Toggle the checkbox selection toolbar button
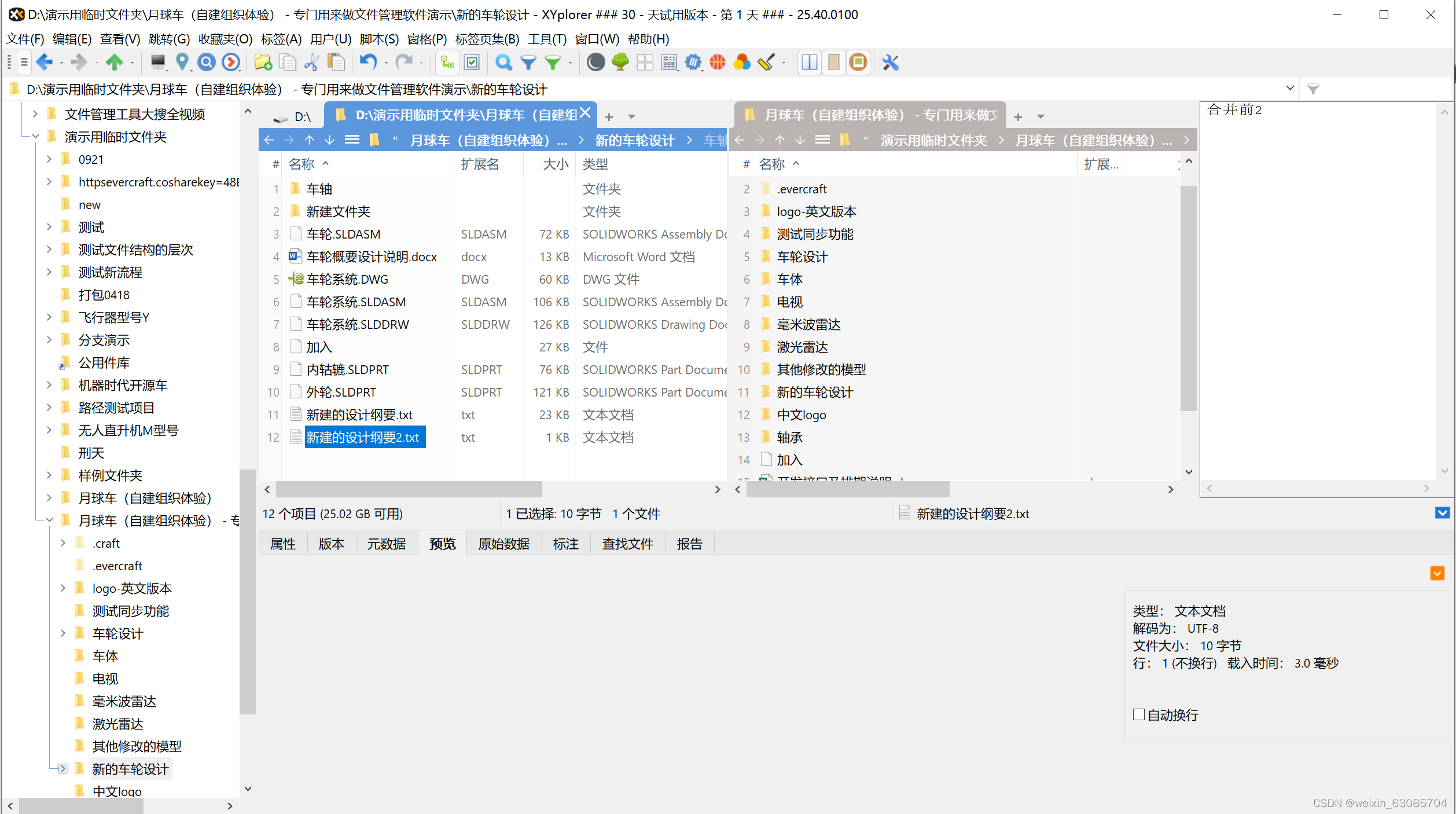Image resolution: width=1456 pixels, height=814 pixels. 472,62
